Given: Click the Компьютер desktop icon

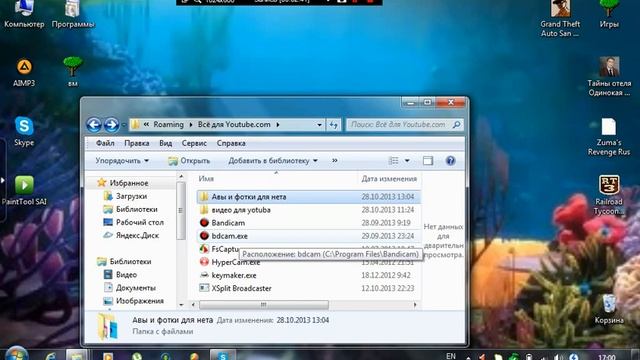Looking at the screenshot, I should [24, 15].
